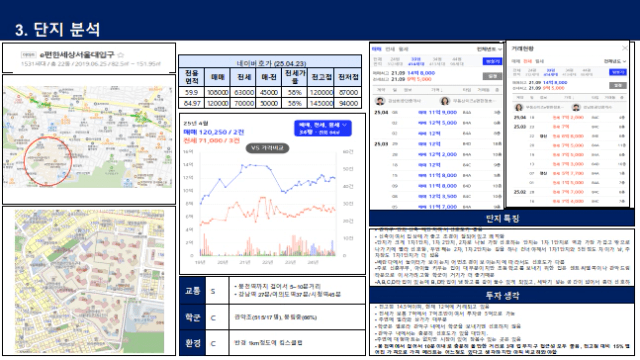Viewport: 640px width, 360px height.
Task: Click the blue button in left panel's size row
Action: click(492, 61)
